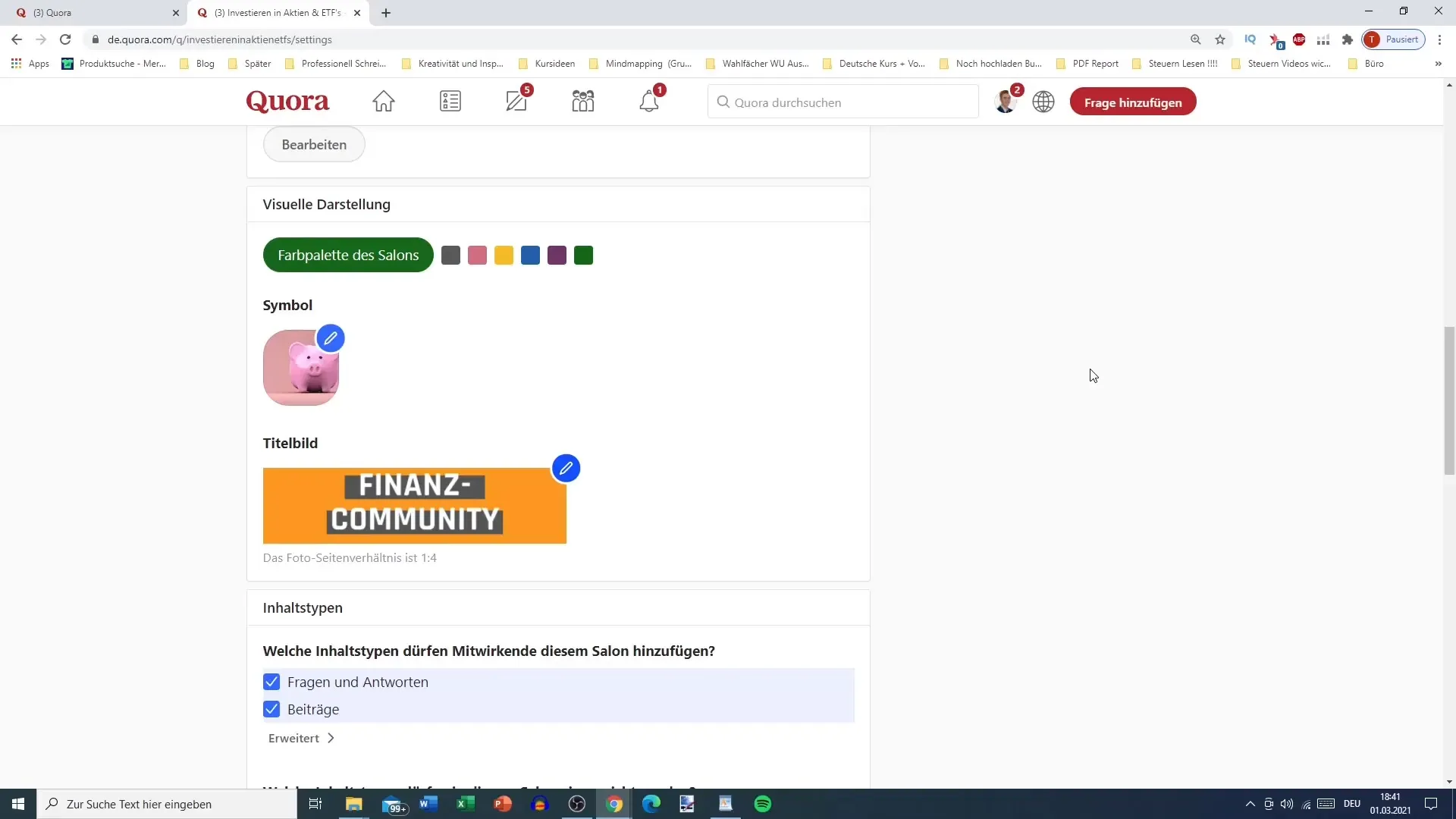
Task: Open Chrome three-dot menu
Action: tap(1440, 39)
